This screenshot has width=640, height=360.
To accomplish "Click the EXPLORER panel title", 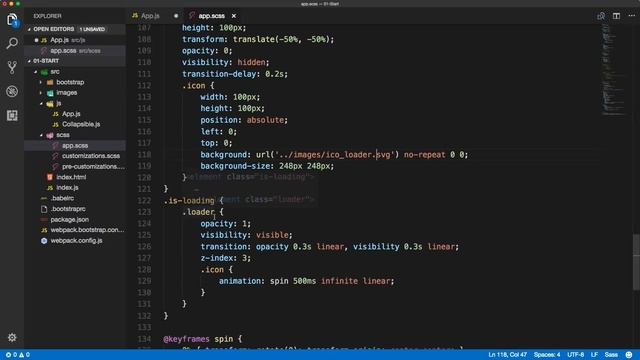I will click(47, 16).
